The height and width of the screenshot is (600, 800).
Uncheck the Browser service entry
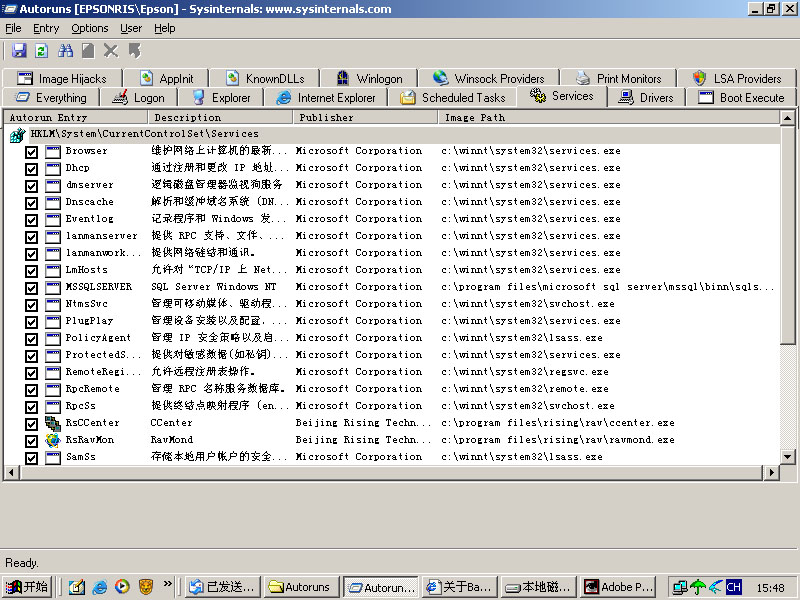(31, 152)
